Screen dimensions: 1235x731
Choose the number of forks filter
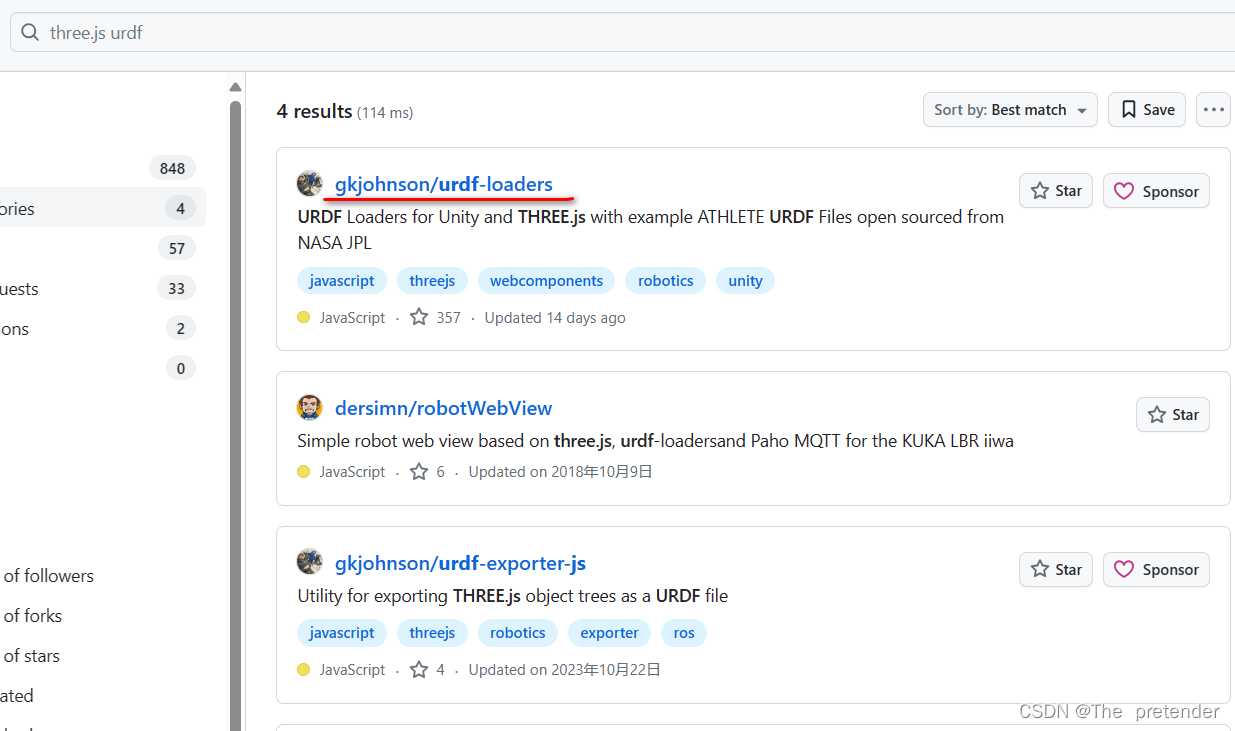(x=32, y=616)
